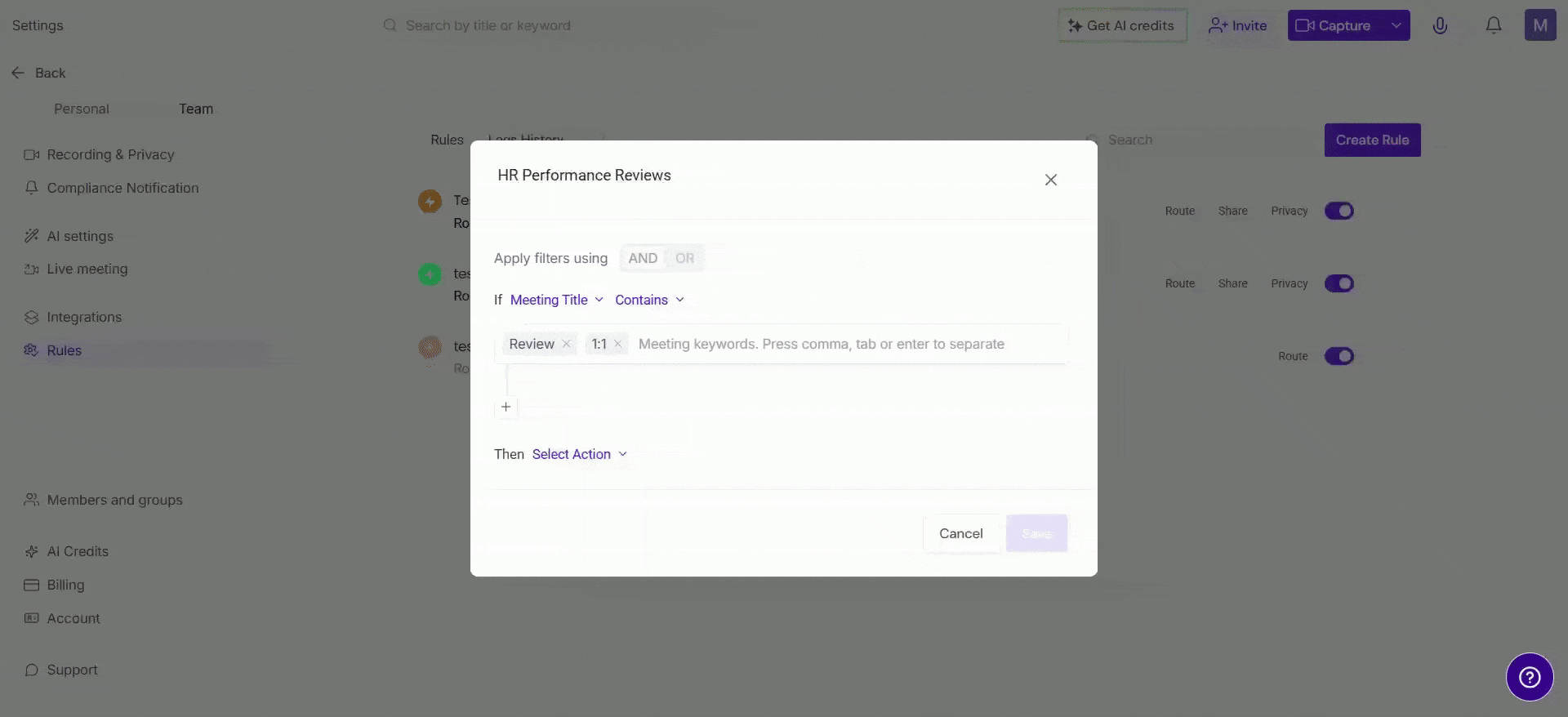Viewport: 1568px width, 717px height.
Task: Open the Meeting Title dropdown
Action: 557,300
